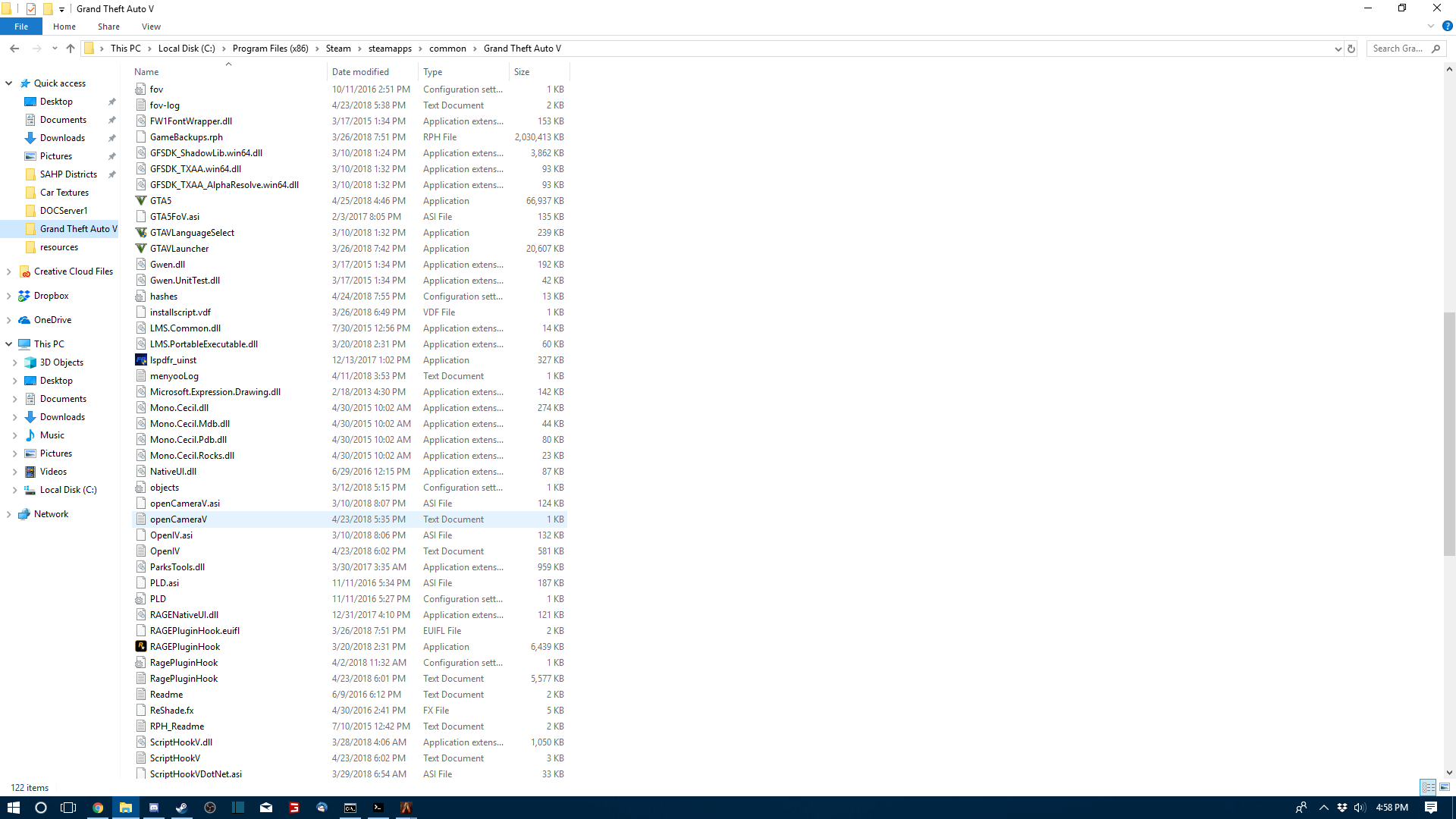Switch to large icons view button
Viewport: 1456px width, 819px height.
(x=1445, y=787)
